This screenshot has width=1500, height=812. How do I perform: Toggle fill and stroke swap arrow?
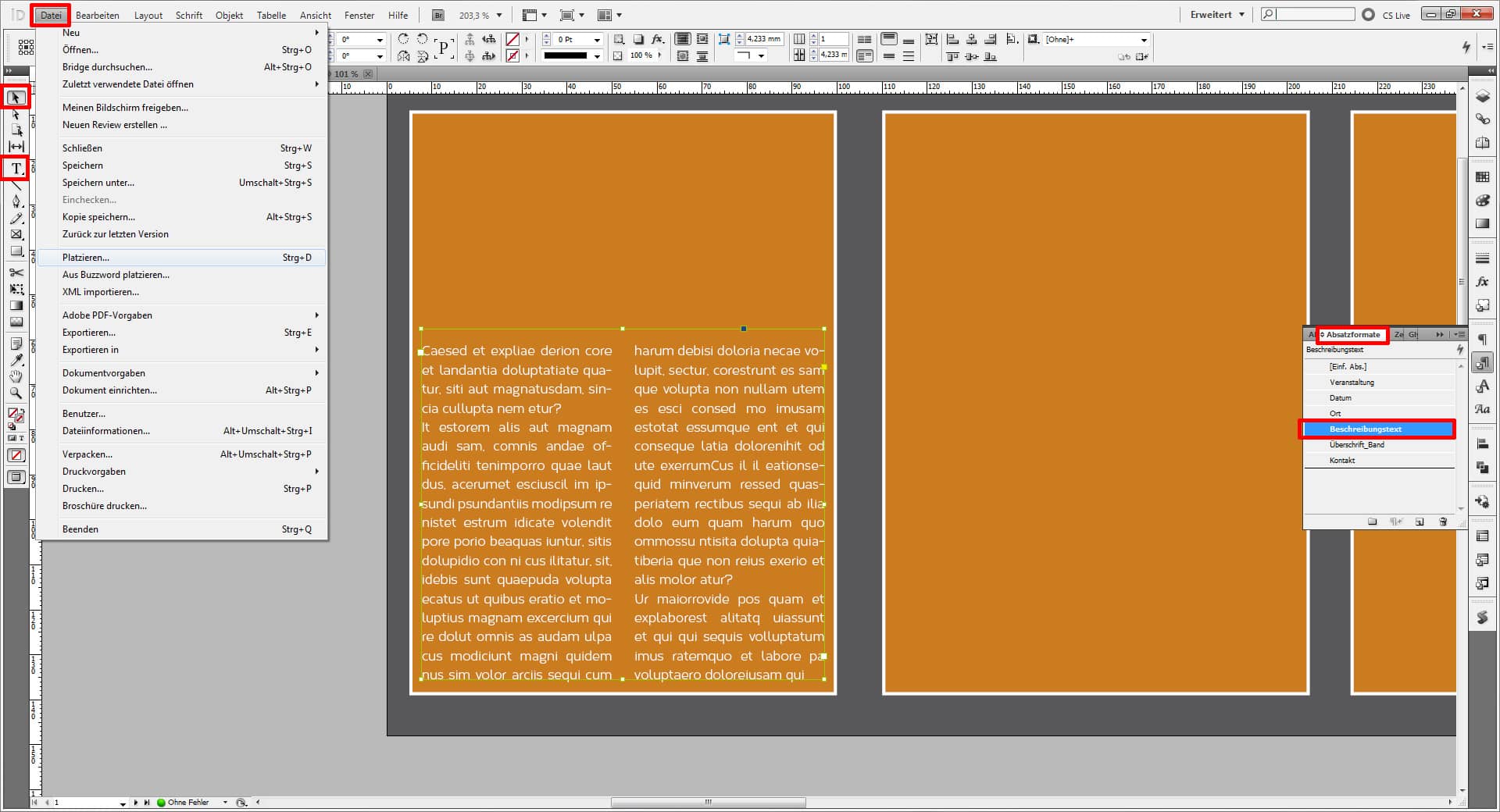[21, 410]
